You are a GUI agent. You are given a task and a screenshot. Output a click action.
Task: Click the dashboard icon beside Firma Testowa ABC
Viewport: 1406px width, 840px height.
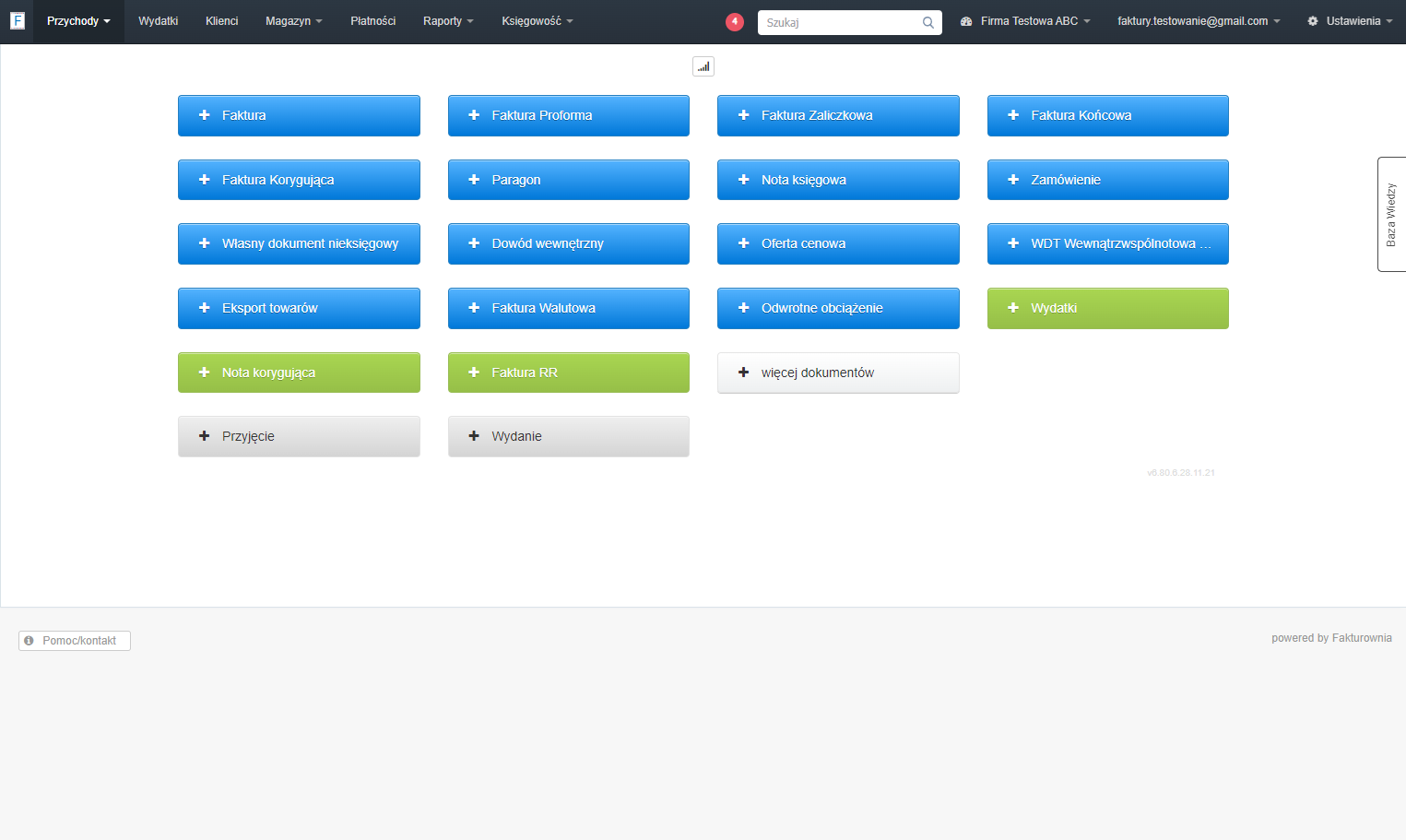[x=966, y=21]
